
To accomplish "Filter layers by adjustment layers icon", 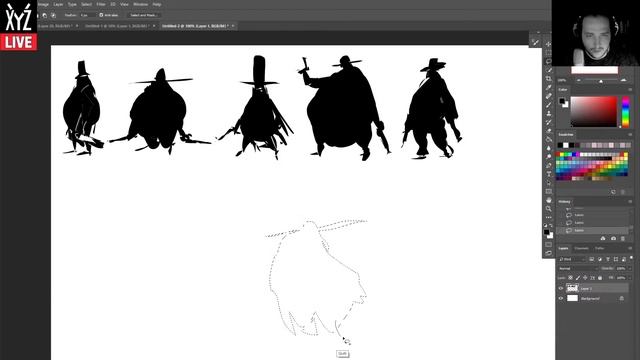I will [600, 259].
